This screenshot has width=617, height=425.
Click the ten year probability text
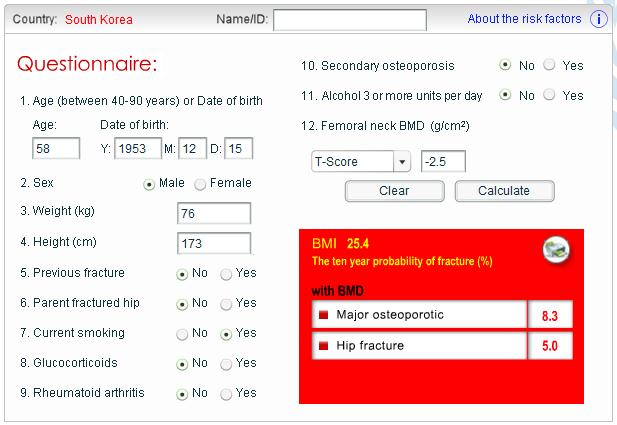pos(402,261)
